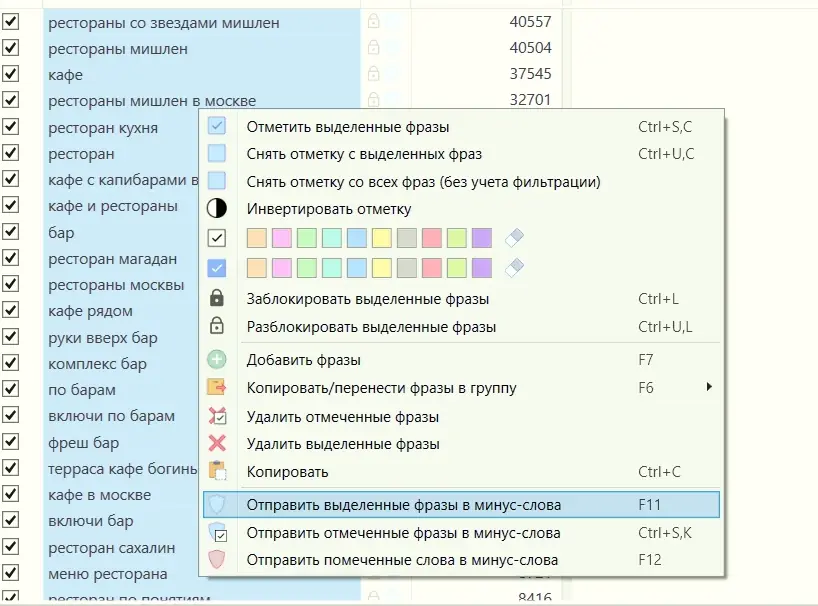
Task: Choose 'Отметить выделенные фразы' from context menu
Action: coord(461,127)
